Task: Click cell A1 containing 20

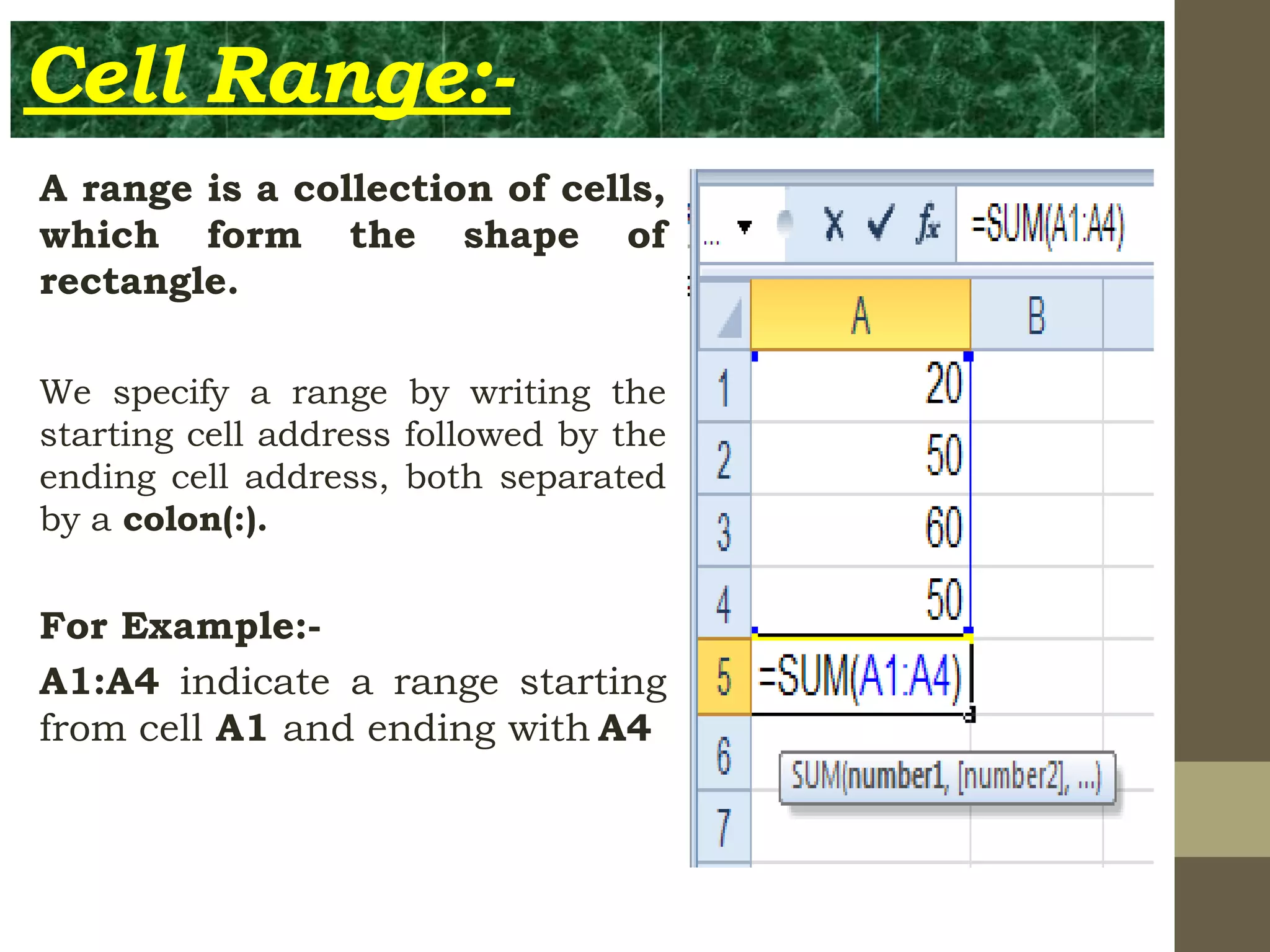Action: tap(861, 387)
